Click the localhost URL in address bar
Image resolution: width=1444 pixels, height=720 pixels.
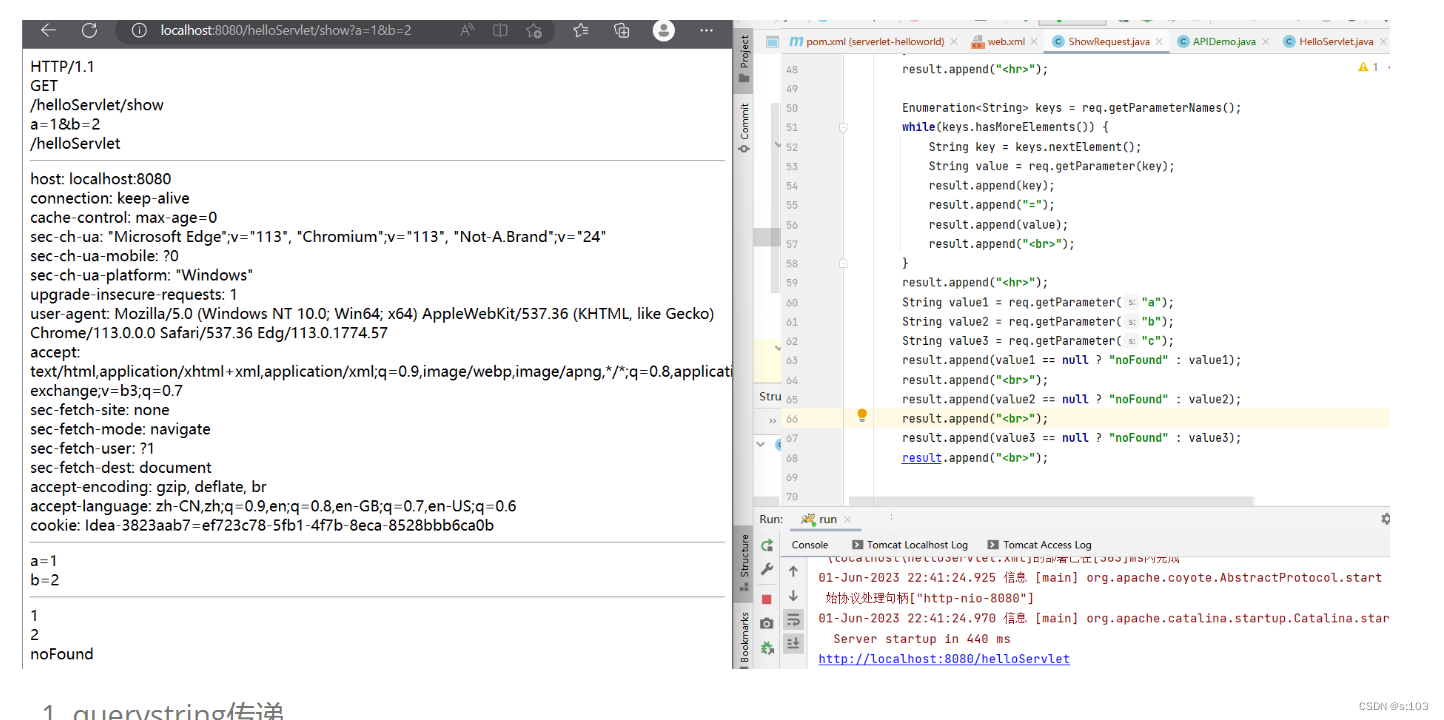(286, 31)
